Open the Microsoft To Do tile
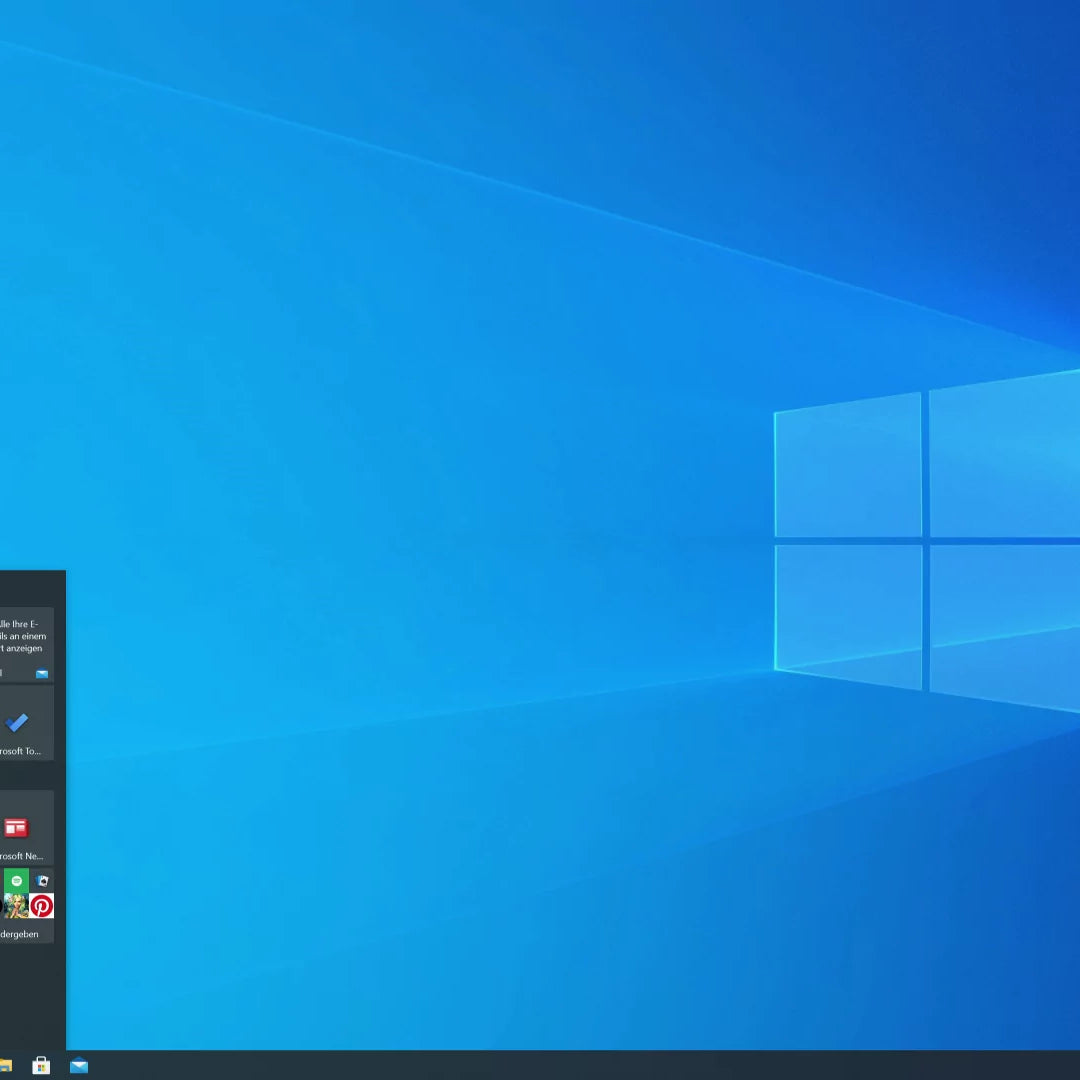 pos(26,723)
